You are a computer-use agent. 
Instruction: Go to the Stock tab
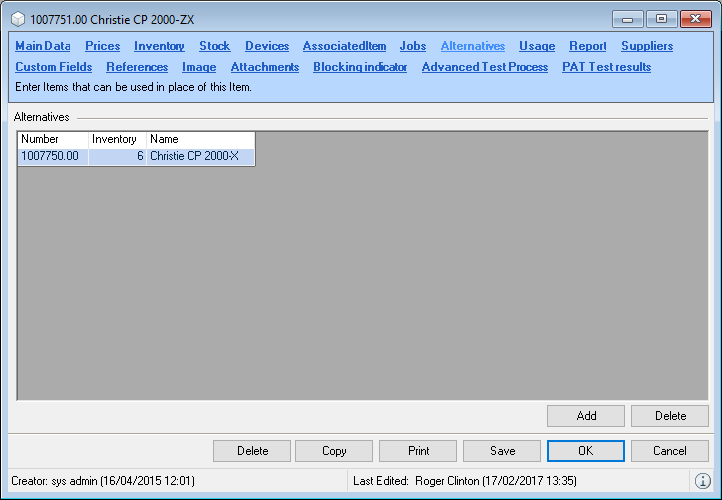tap(214, 46)
